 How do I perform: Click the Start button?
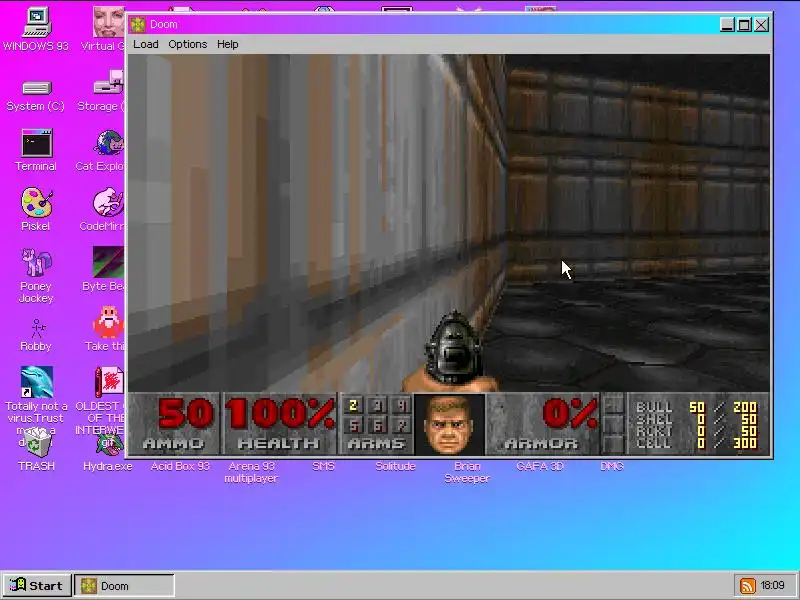[36, 585]
